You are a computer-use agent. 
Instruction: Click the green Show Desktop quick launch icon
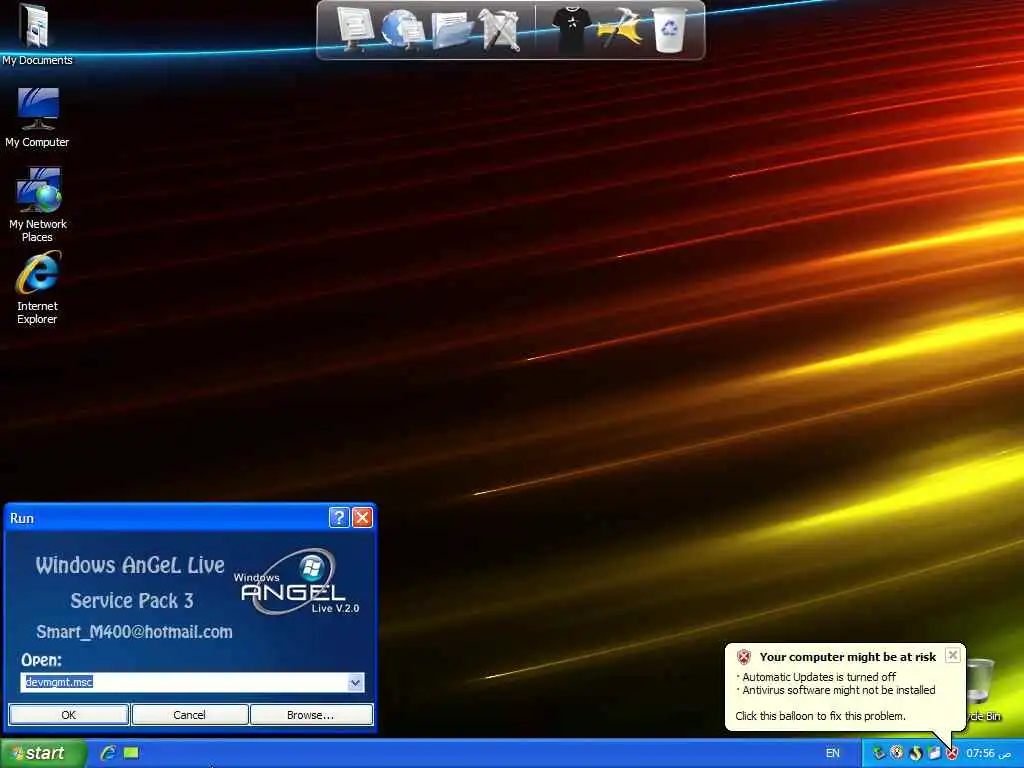coord(131,753)
